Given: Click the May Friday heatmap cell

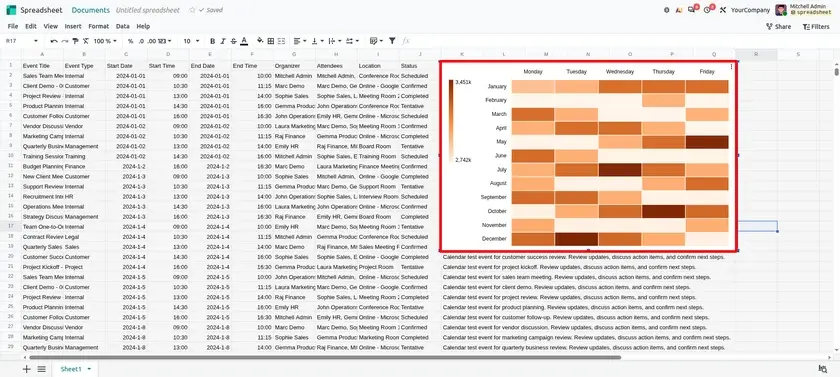Looking at the screenshot, I should point(707,142).
